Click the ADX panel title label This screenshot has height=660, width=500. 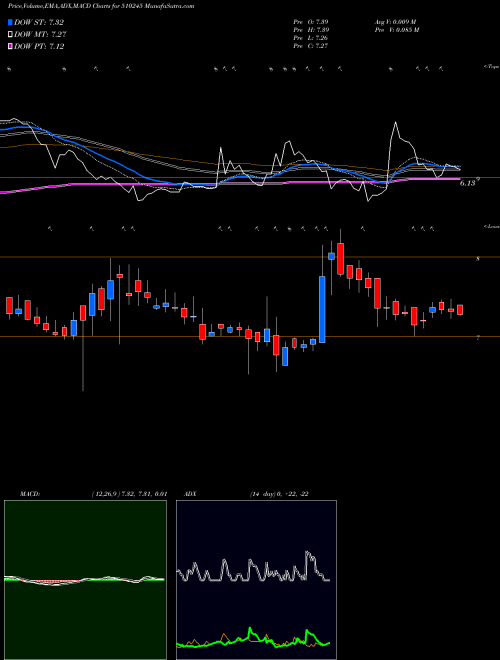(x=190, y=494)
